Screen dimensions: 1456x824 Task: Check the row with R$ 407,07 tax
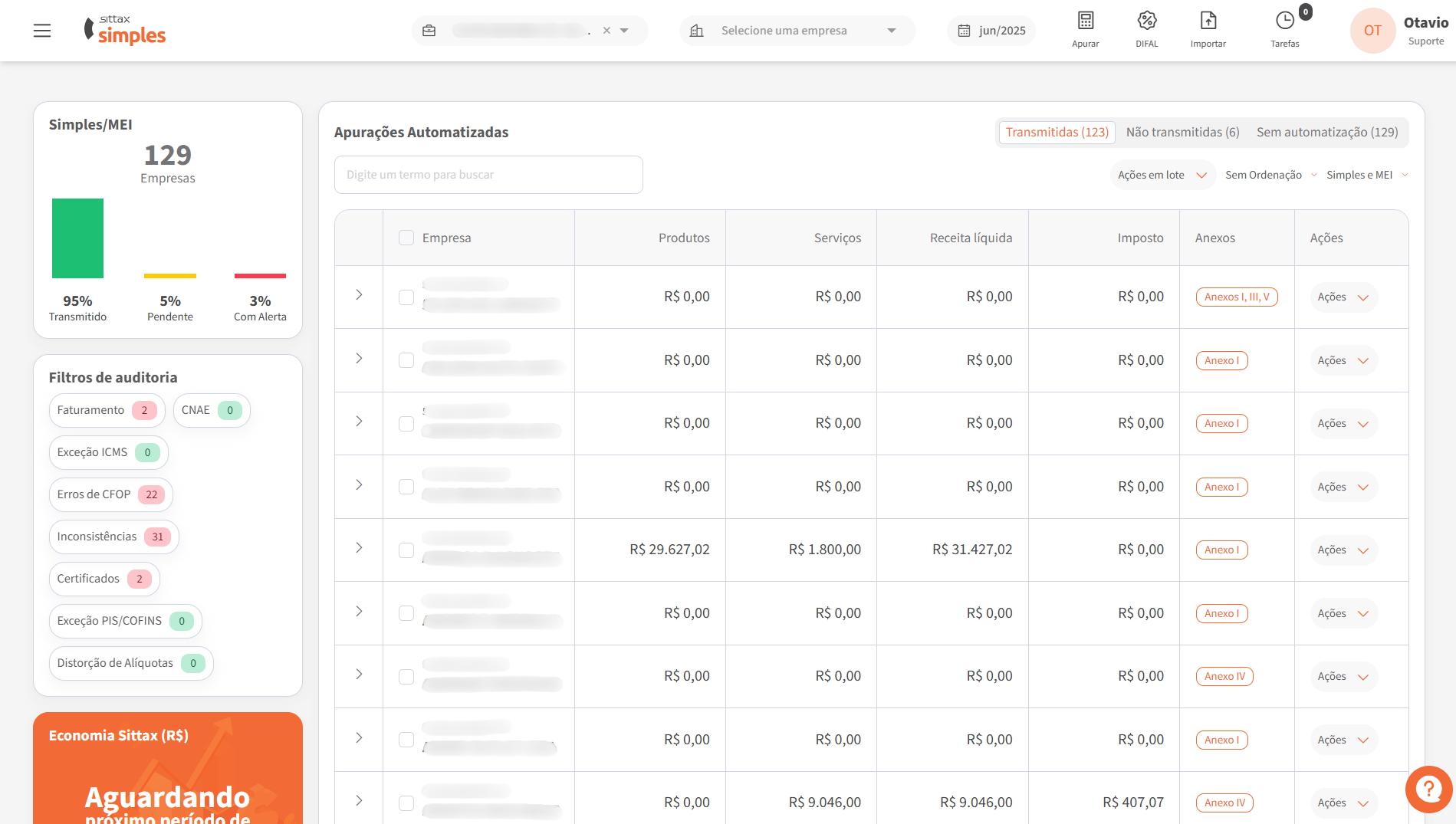coord(406,803)
